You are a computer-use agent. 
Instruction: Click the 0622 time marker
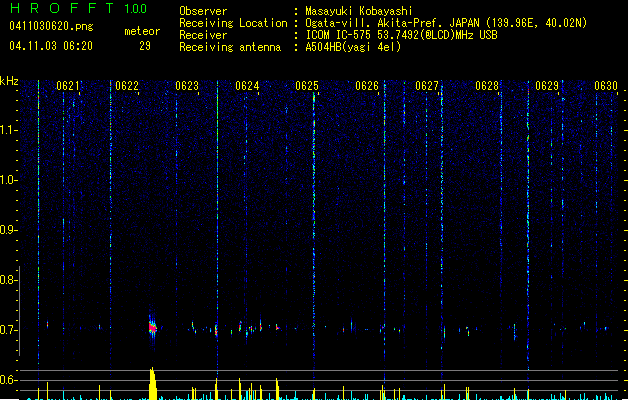pos(127,86)
